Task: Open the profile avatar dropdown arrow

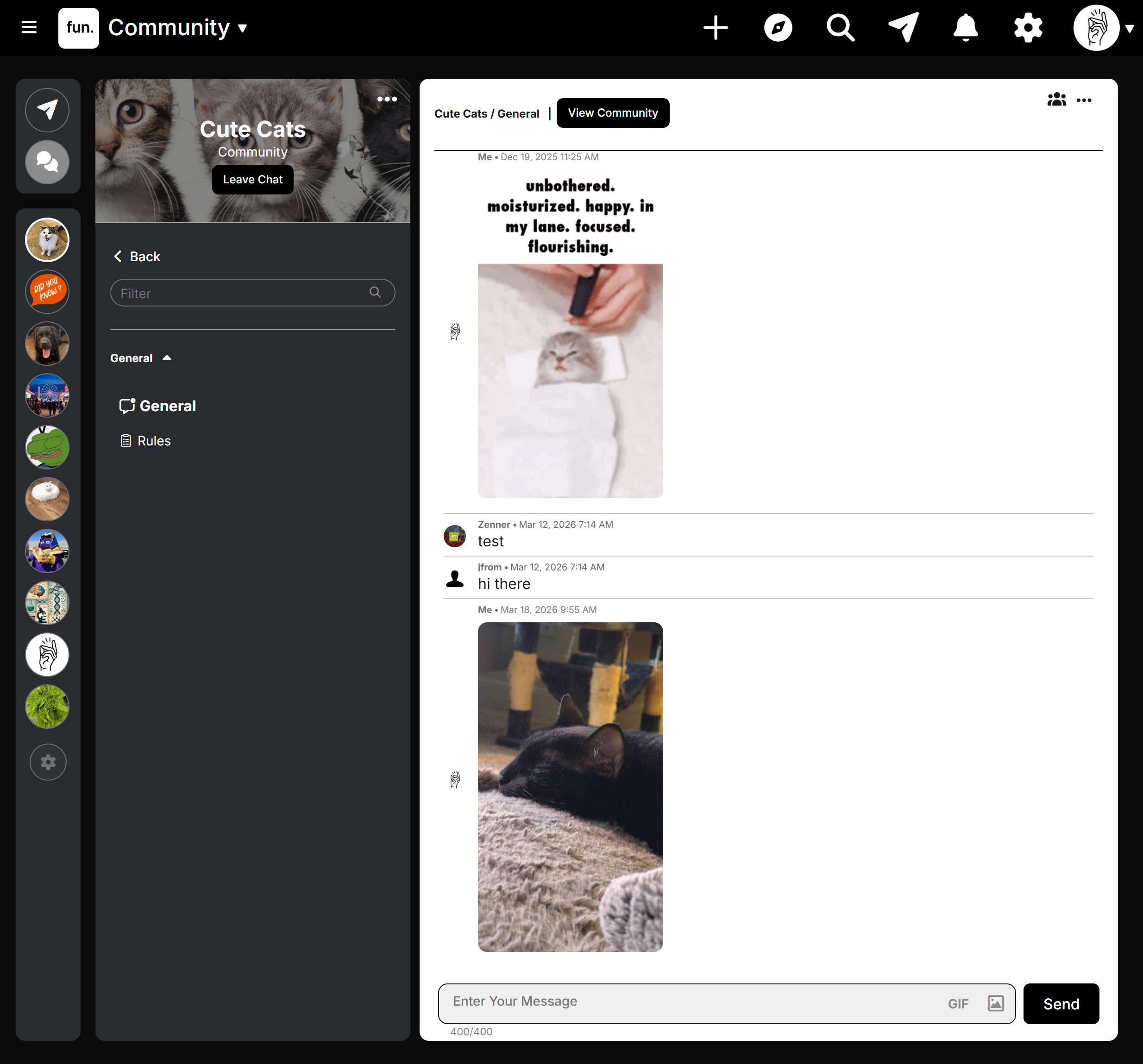Action: pyautogui.click(x=1129, y=28)
